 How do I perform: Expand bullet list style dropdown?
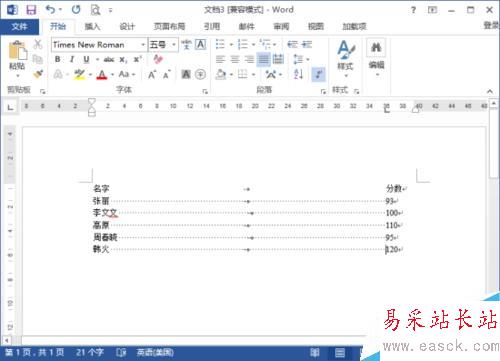tap(231, 44)
